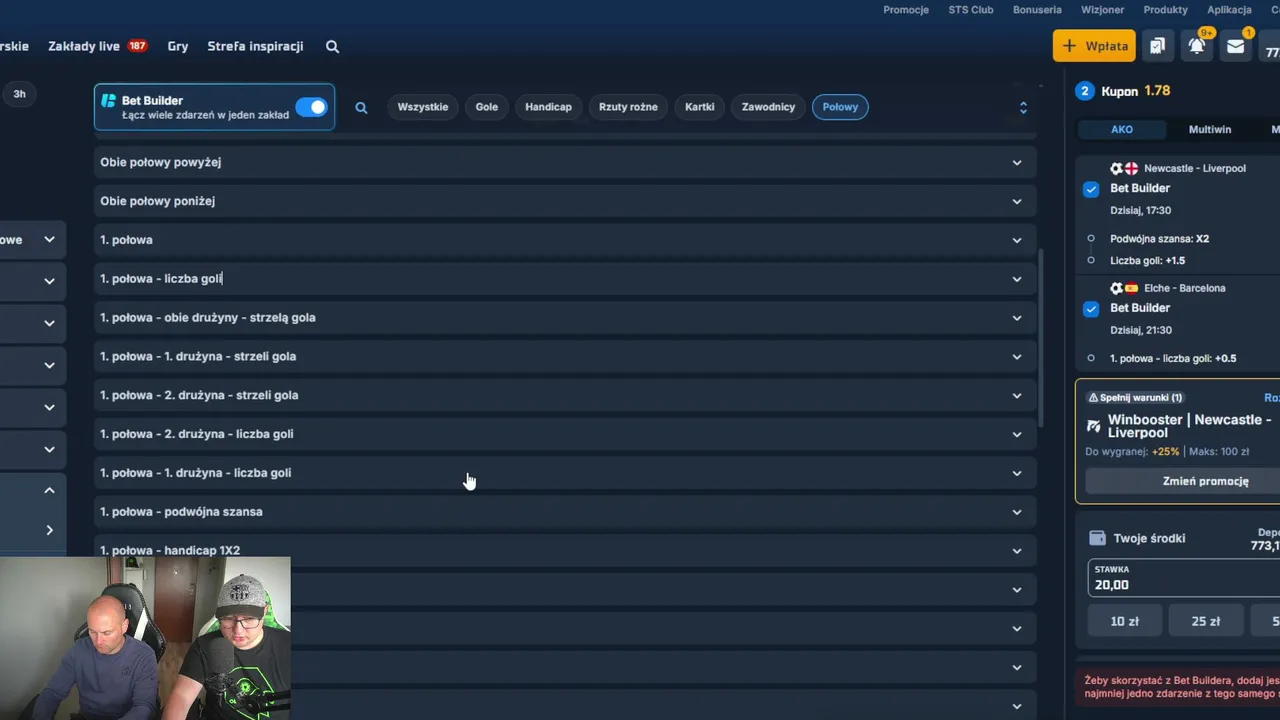The width and height of the screenshot is (1280, 720).
Task: Click the football icon for Newcastle - Liverpool
Action: click(1117, 168)
